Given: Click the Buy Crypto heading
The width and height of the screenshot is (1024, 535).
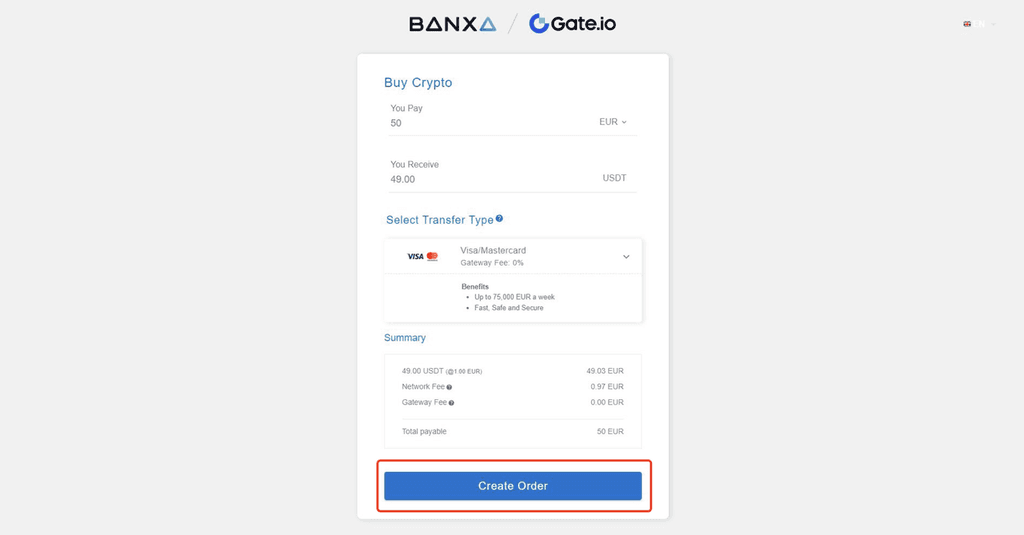Looking at the screenshot, I should [x=418, y=83].
